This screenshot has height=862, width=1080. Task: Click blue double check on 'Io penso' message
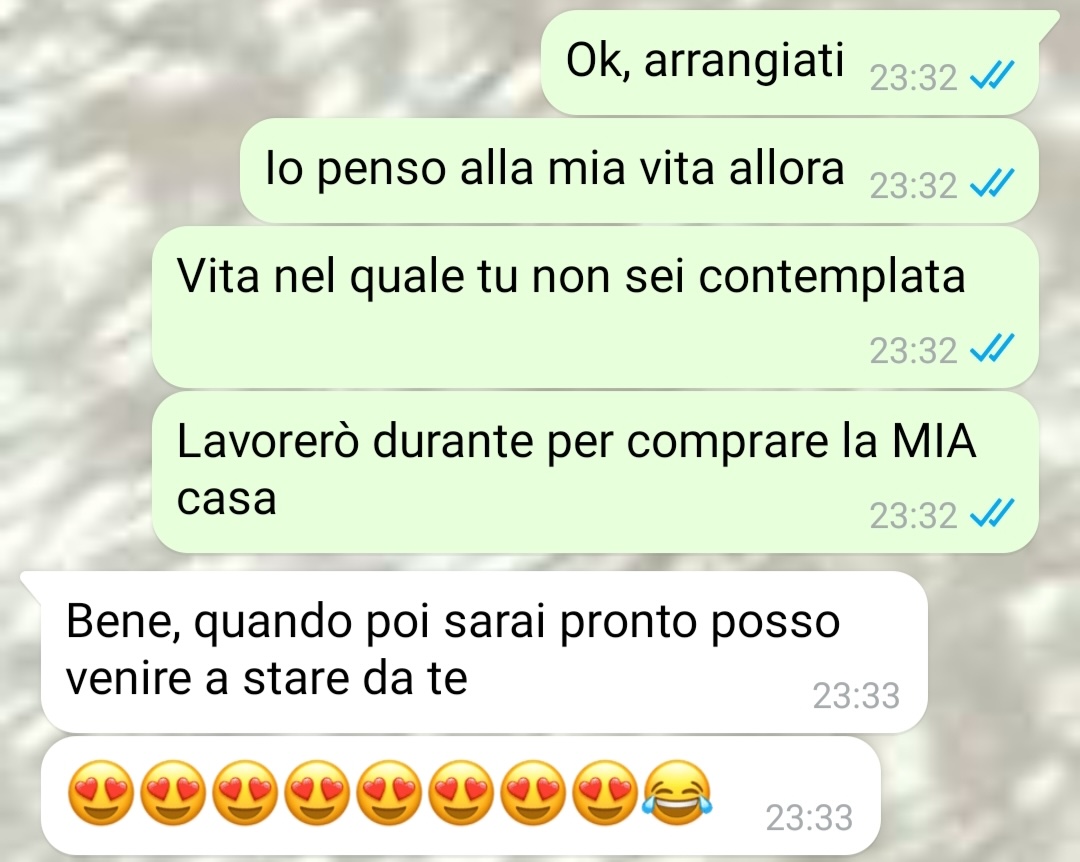coord(992,184)
